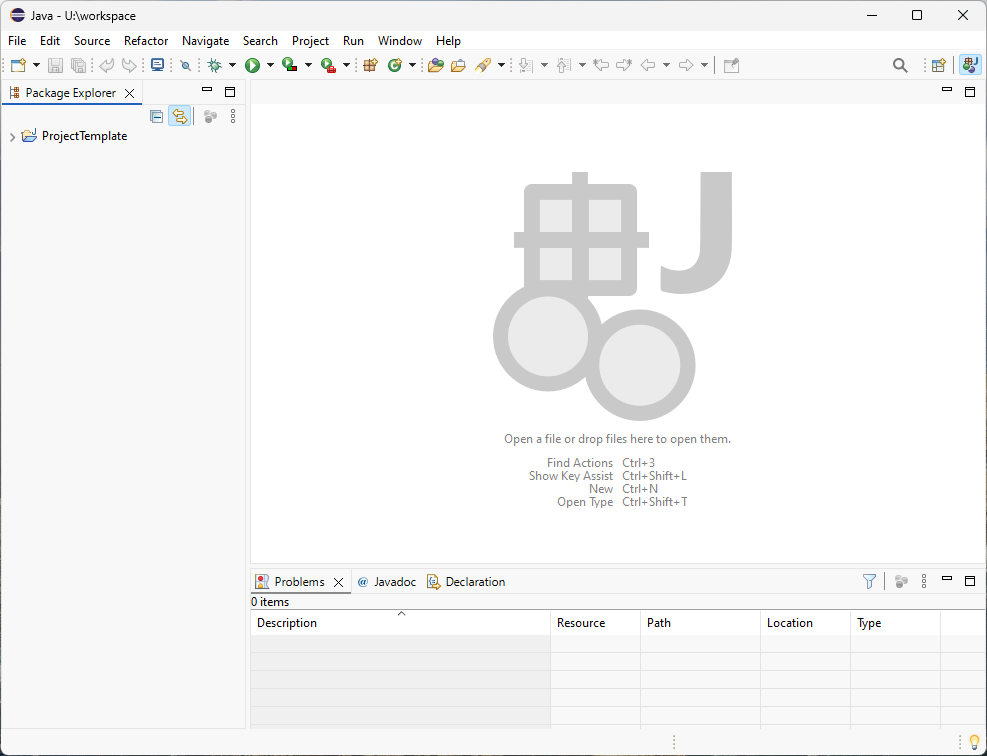Open the toolbar search magnifier

[x=900, y=65]
